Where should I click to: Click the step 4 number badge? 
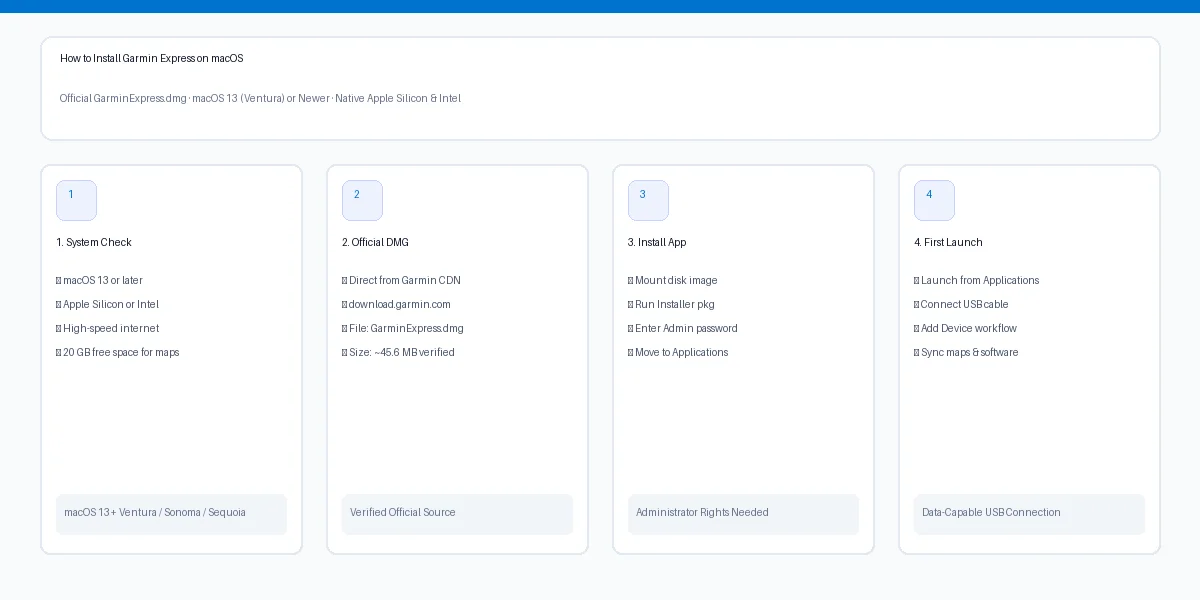pos(934,200)
